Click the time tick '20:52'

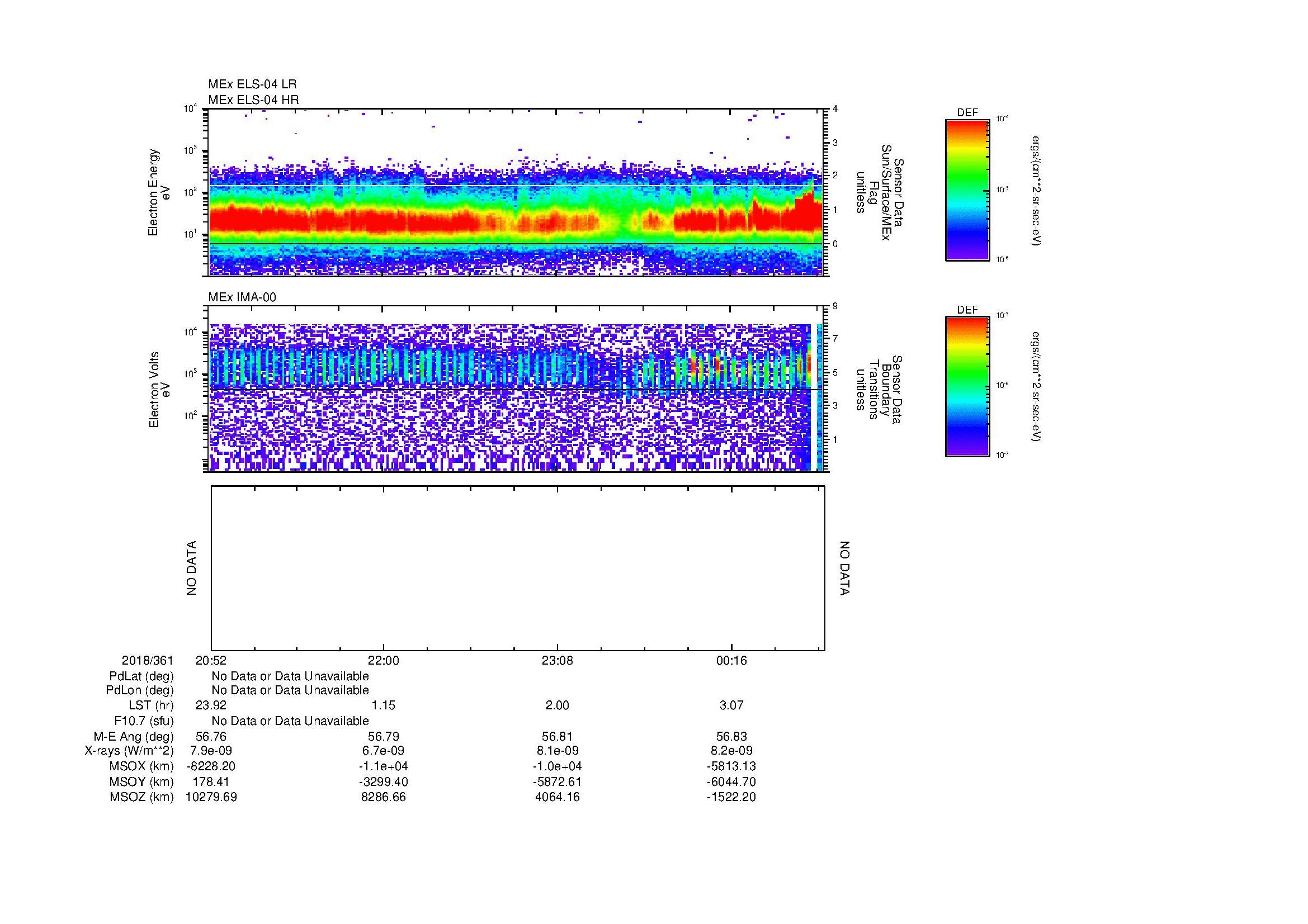point(211,661)
